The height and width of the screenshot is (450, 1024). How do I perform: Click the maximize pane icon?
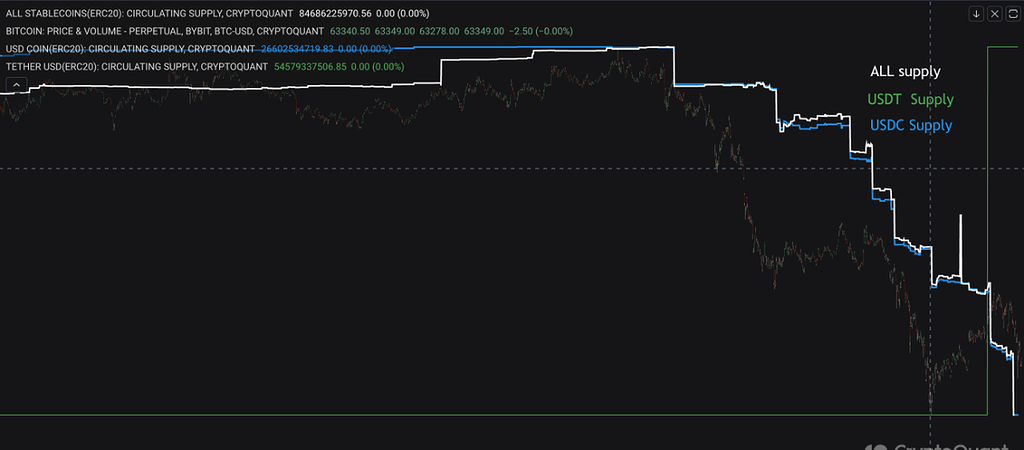(x=1013, y=14)
